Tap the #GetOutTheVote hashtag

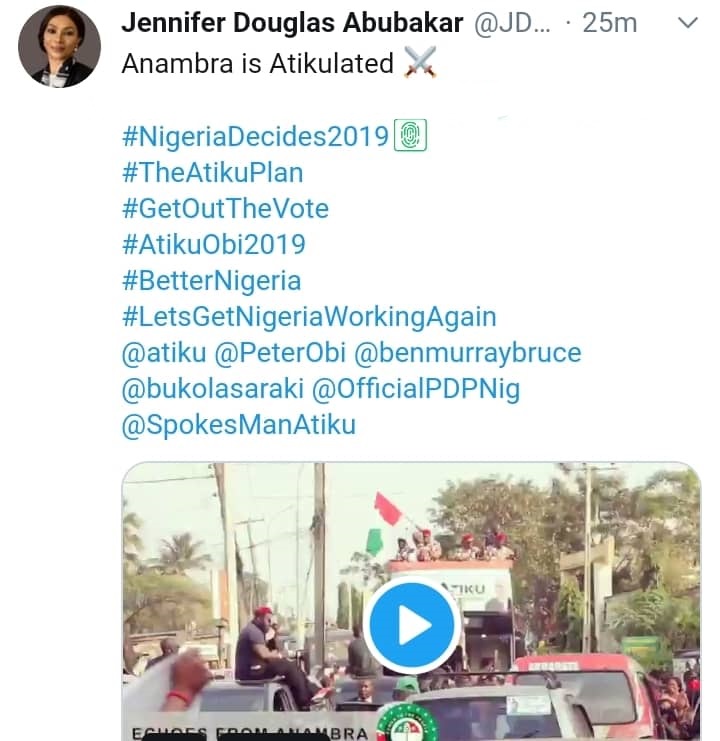coord(224,209)
